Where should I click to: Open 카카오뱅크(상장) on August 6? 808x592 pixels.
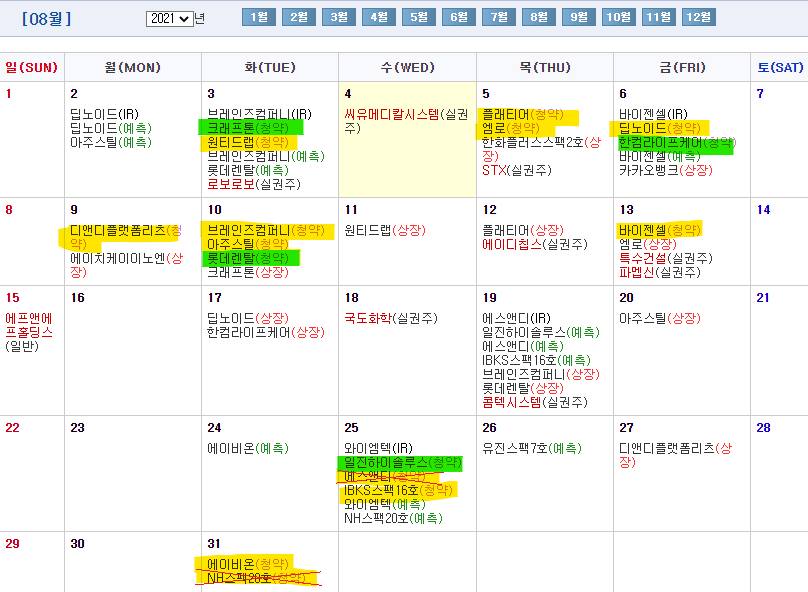[x=666, y=170]
